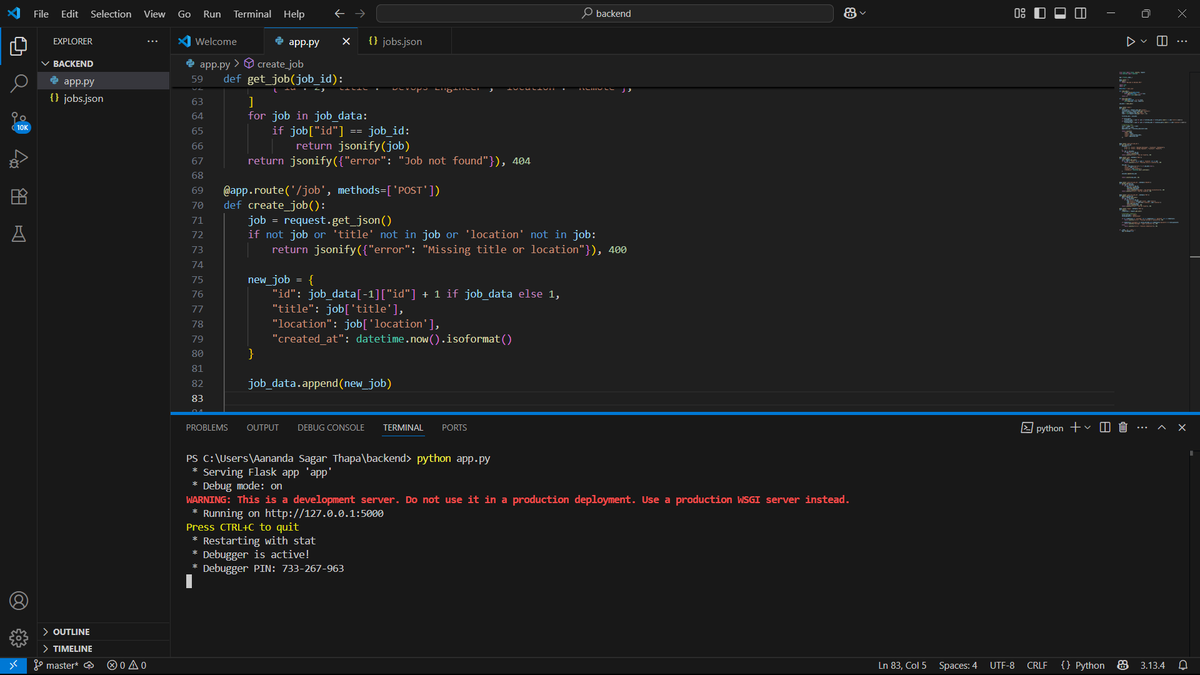Viewport: 1200px width, 675px height.
Task: Open the Run and Debug view
Action: point(18,159)
